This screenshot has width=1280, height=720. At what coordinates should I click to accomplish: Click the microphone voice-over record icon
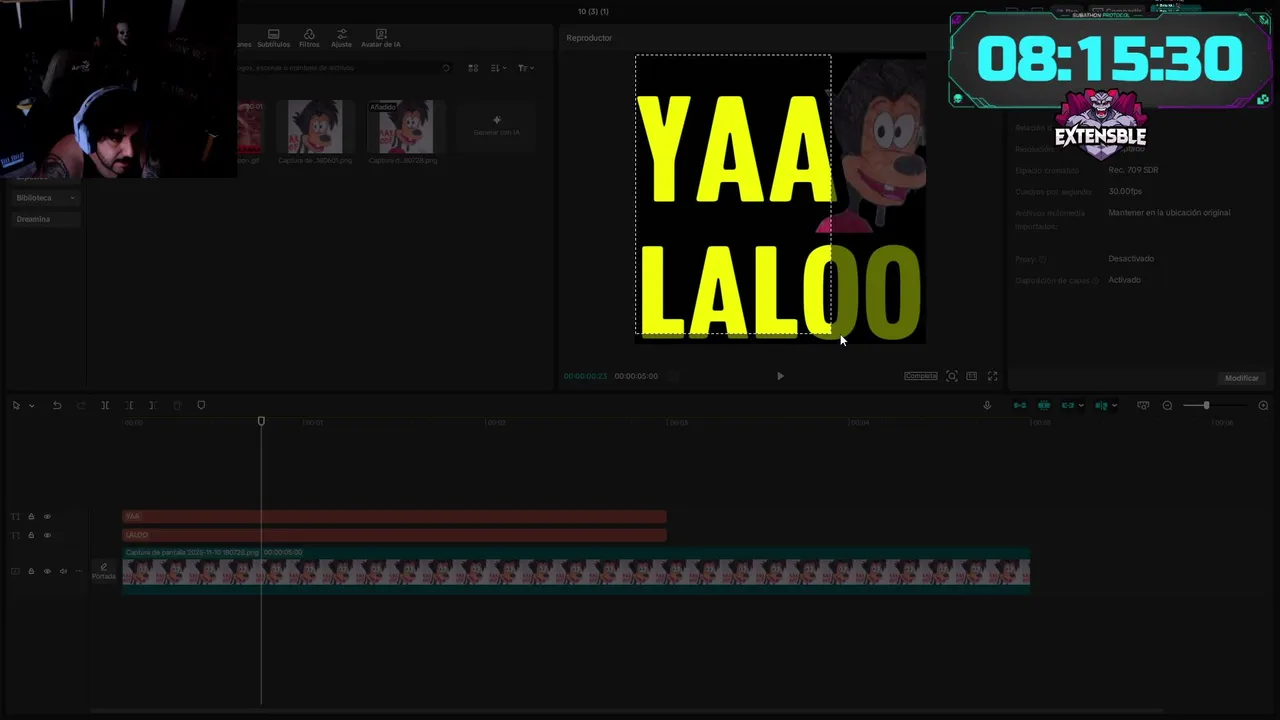987,405
